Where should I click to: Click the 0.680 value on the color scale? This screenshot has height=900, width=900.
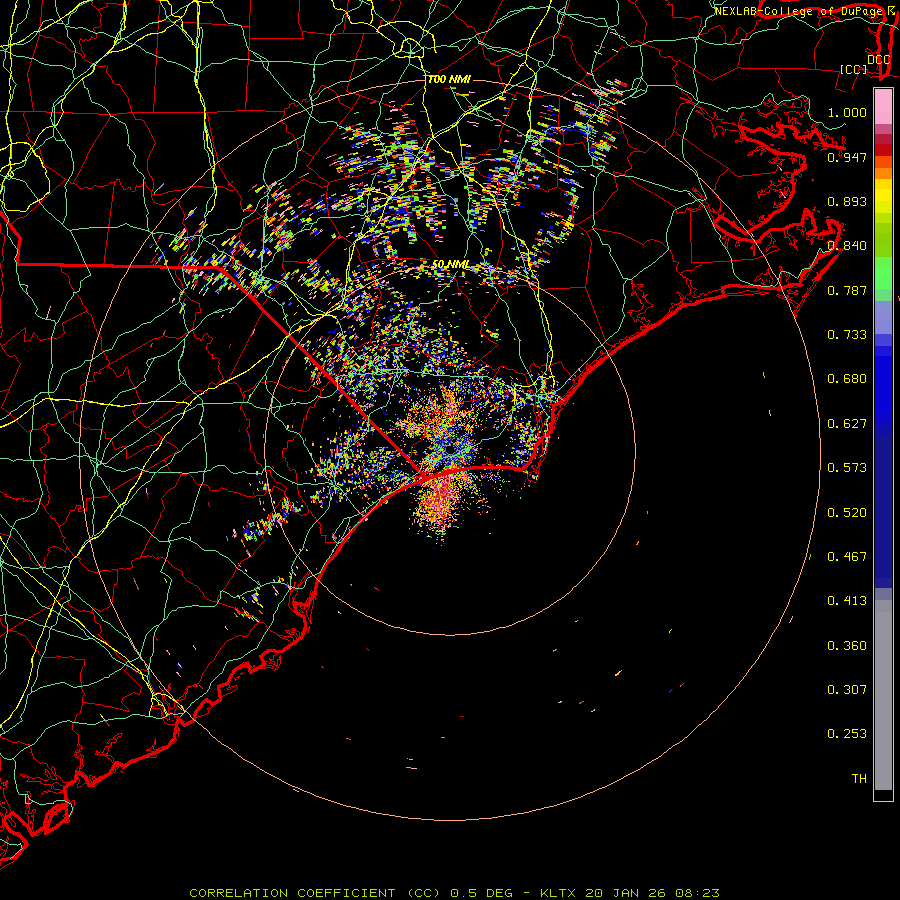(847, 379)
